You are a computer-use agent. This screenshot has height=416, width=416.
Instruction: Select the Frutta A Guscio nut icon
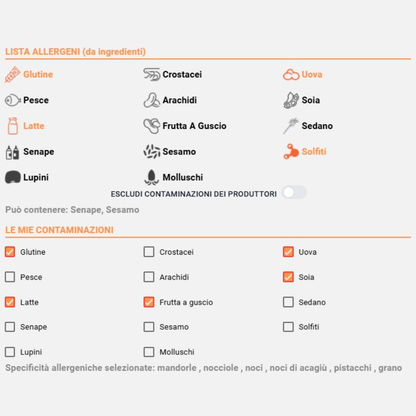click(151, 126)
